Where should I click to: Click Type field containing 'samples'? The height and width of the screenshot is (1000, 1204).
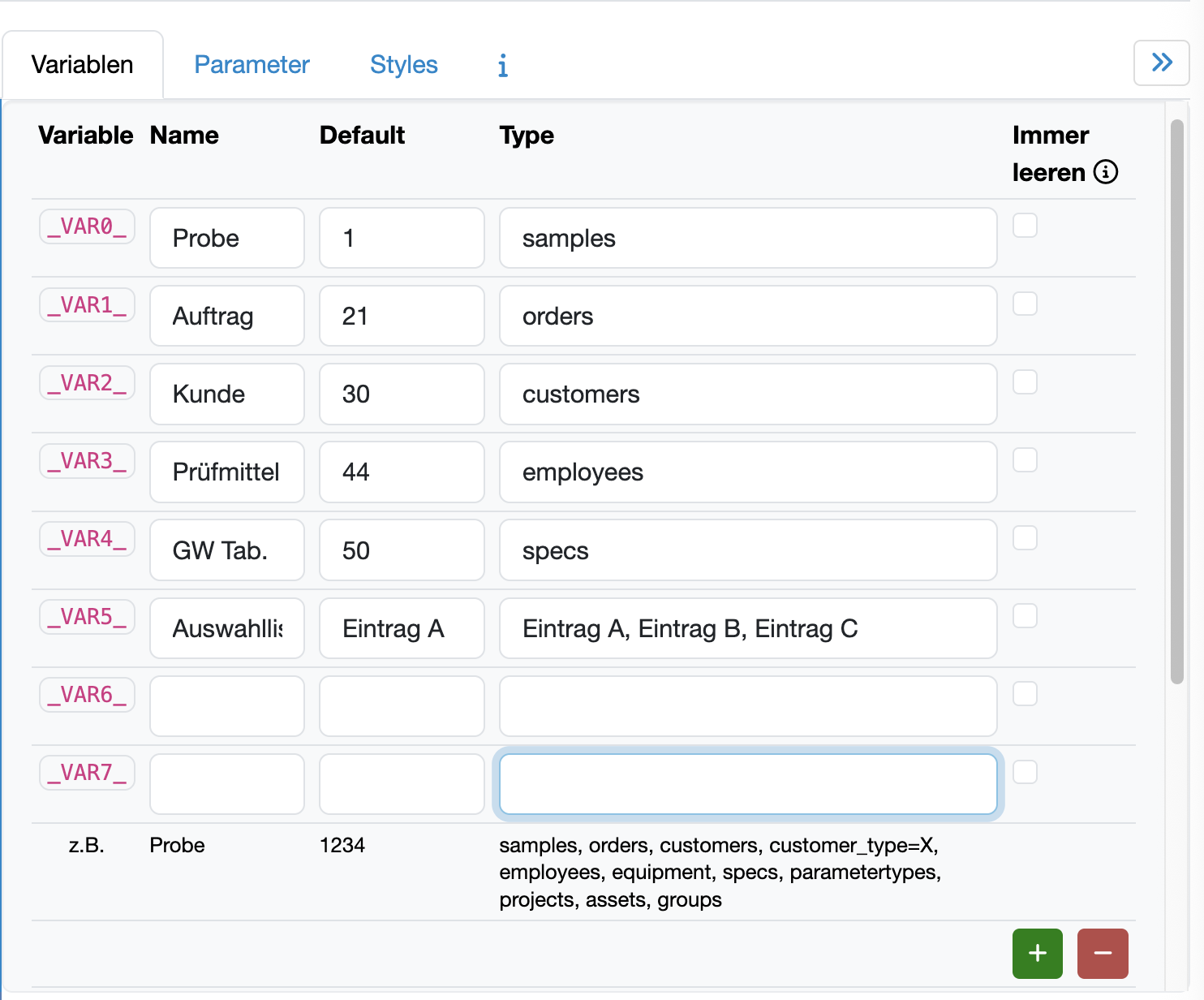click(747, 238)
